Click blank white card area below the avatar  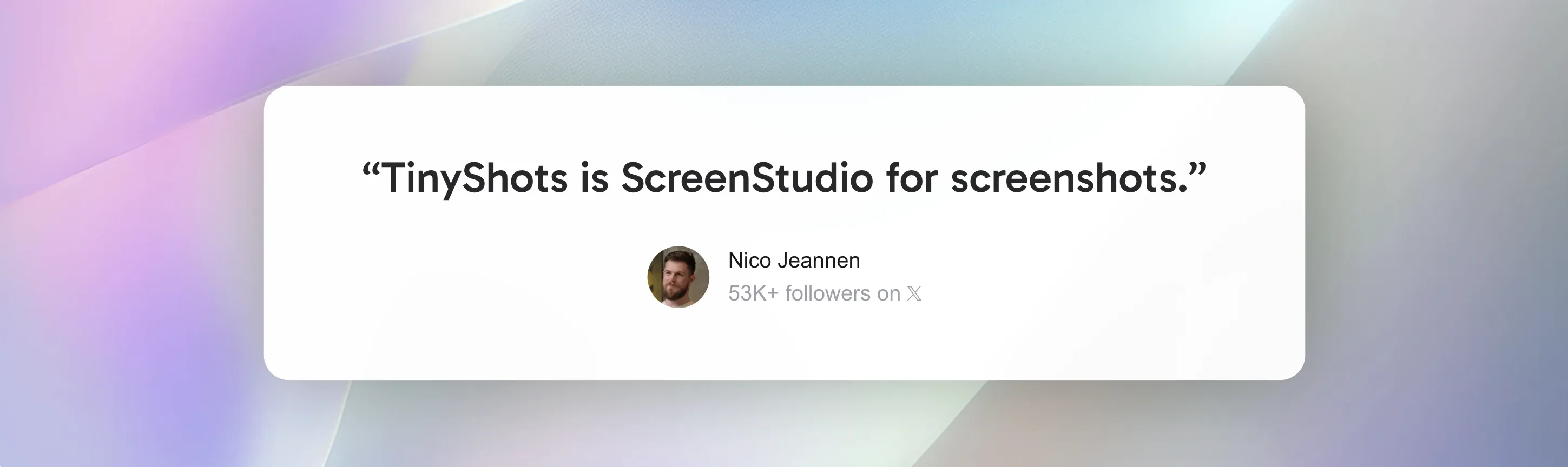(x=678, y=346)
